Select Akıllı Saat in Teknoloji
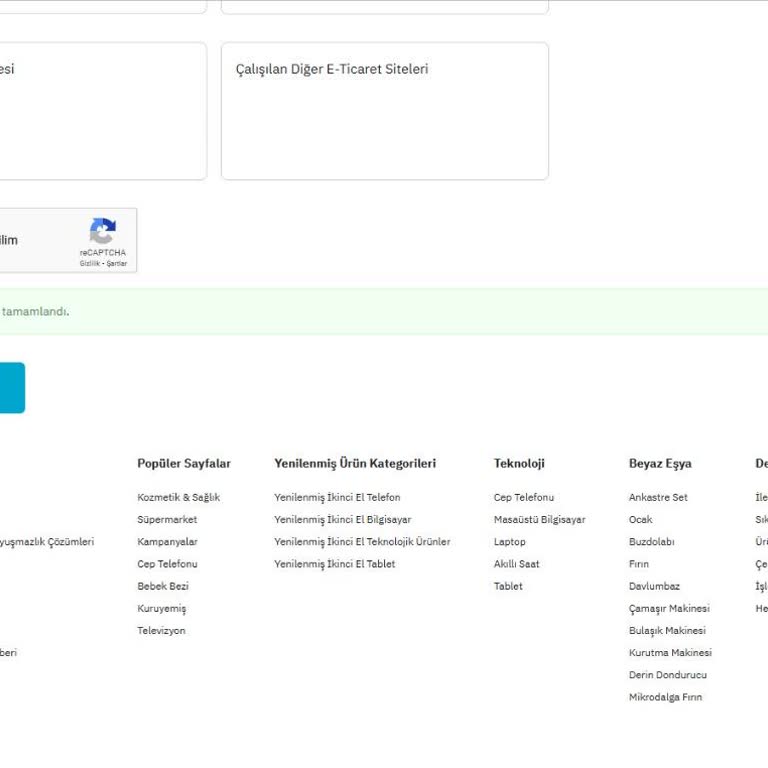The image size is (768, 768). (516, 564)
